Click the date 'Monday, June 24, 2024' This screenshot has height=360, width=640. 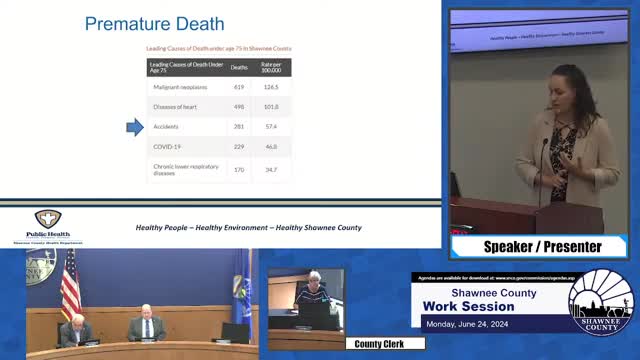[467, 324]
